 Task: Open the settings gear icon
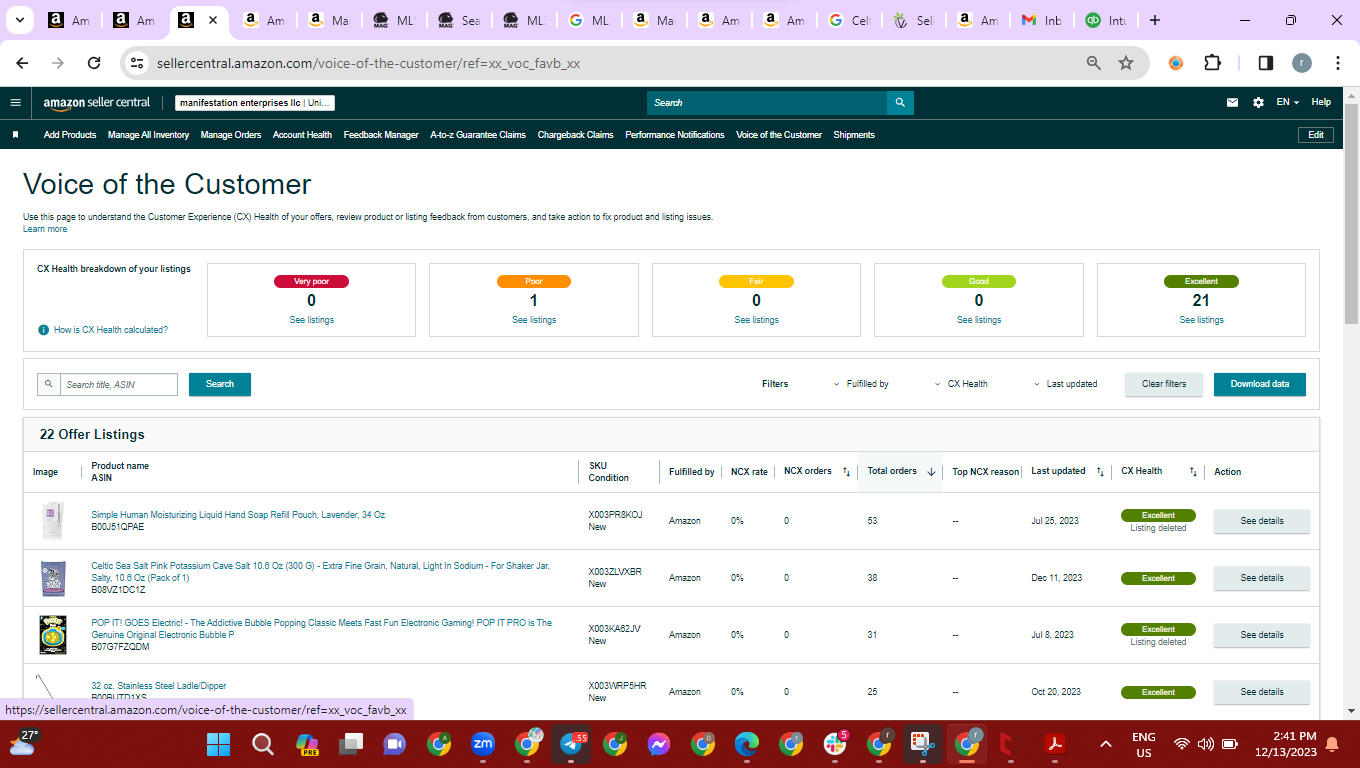(1258, 102)
